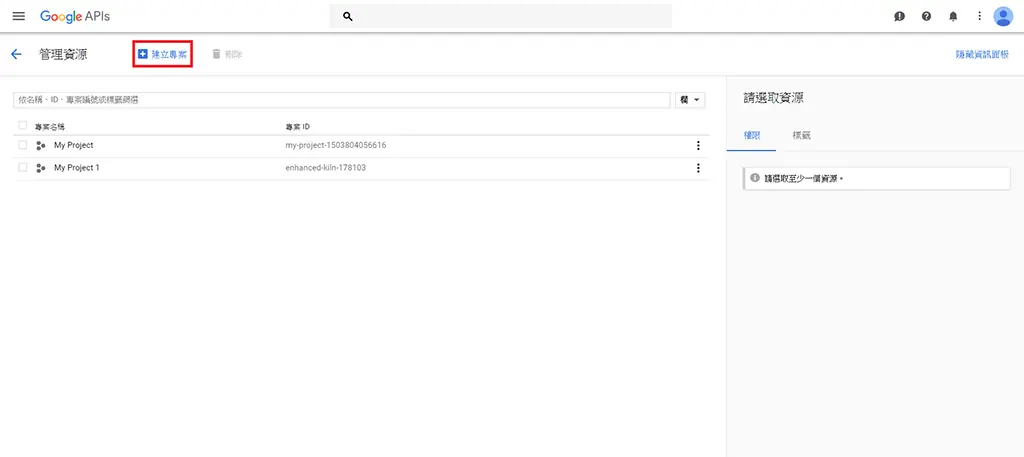Open the columns dropdown beside filter
Screen dimensions: 1024x457
[x=690, y=100]
